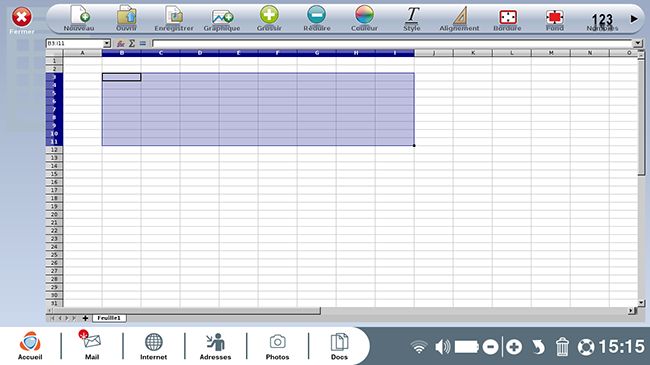650x365 pixels.
Task: Click the formula input field
Action: [392, 43]
